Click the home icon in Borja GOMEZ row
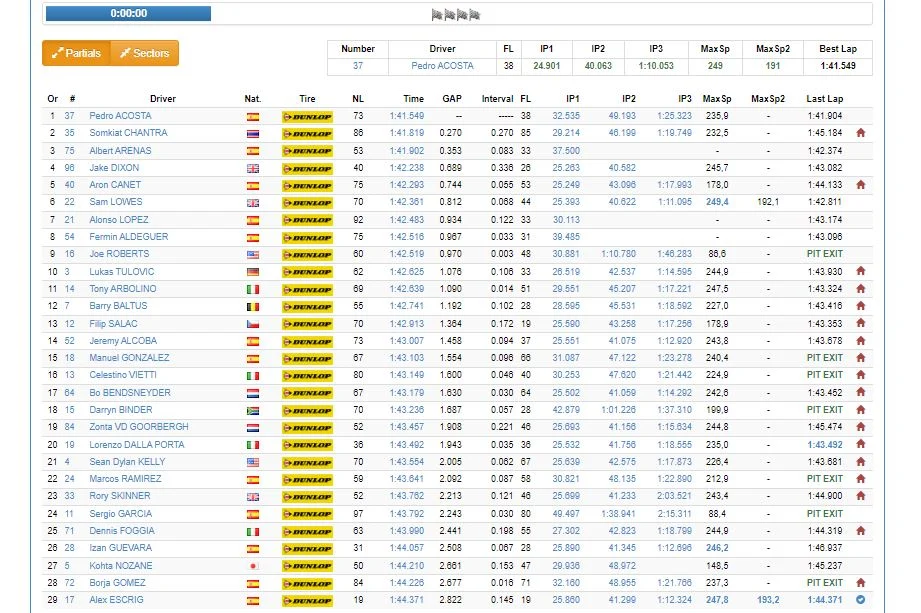This screenshot has width=921, height=613. 861,582
